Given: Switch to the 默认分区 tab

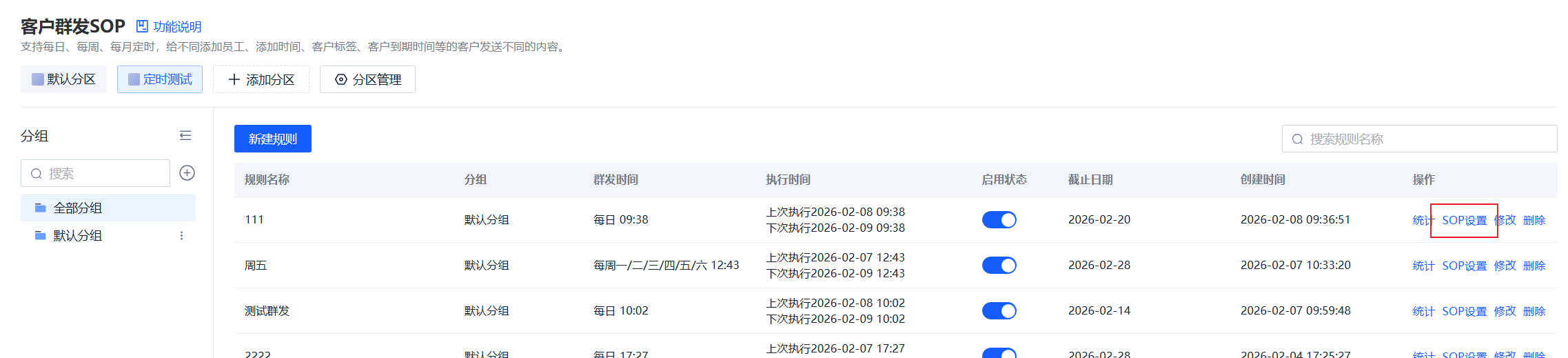Looking at the screenshot, I should [63, 80].
